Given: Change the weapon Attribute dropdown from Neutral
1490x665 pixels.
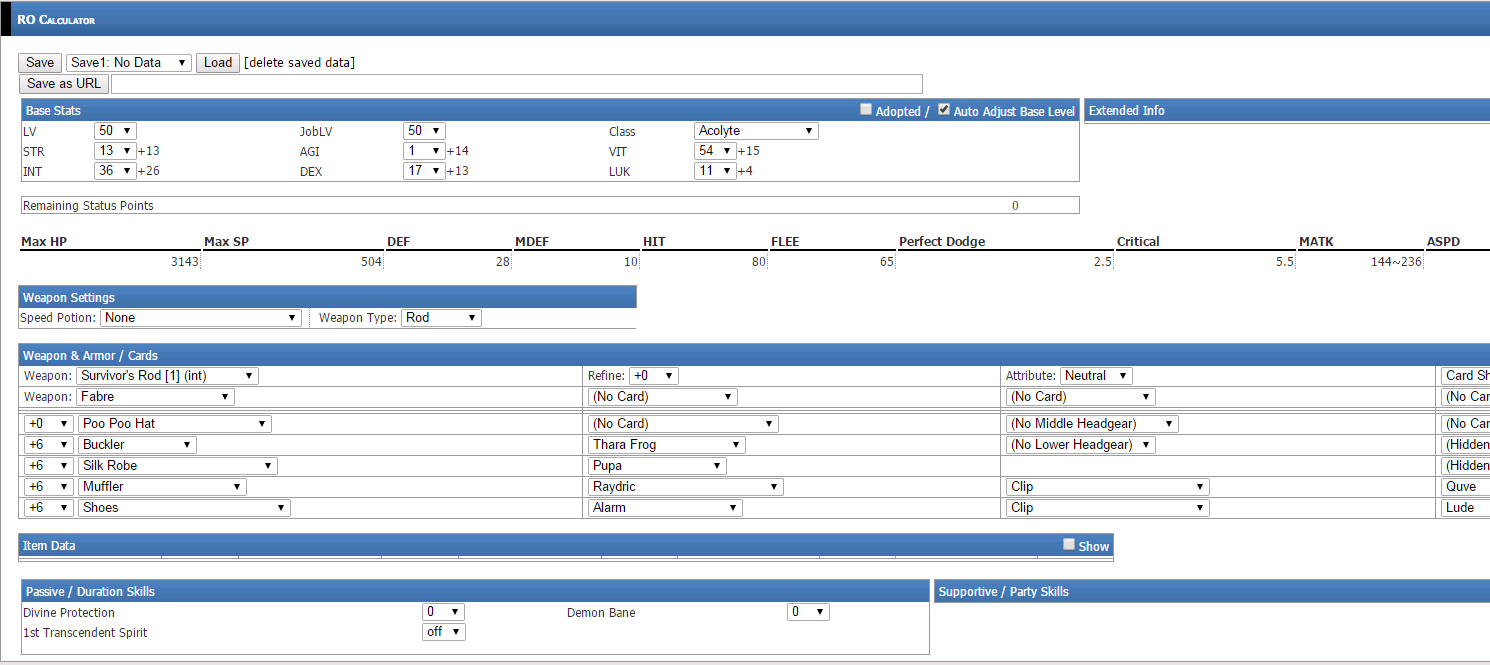Looking at the screenshot, I should (x=1095, y=376).
